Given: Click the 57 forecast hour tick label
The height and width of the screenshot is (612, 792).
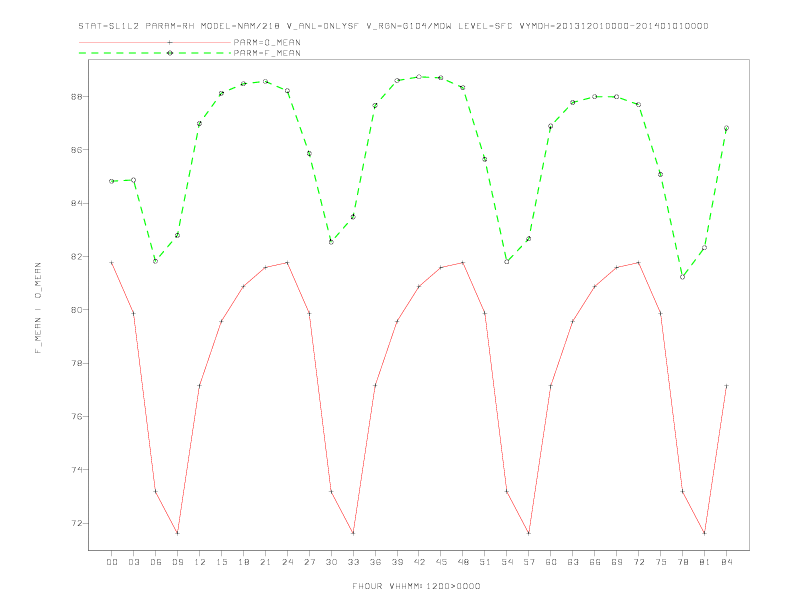Looking at the screenshot, I should coord(529,562).
